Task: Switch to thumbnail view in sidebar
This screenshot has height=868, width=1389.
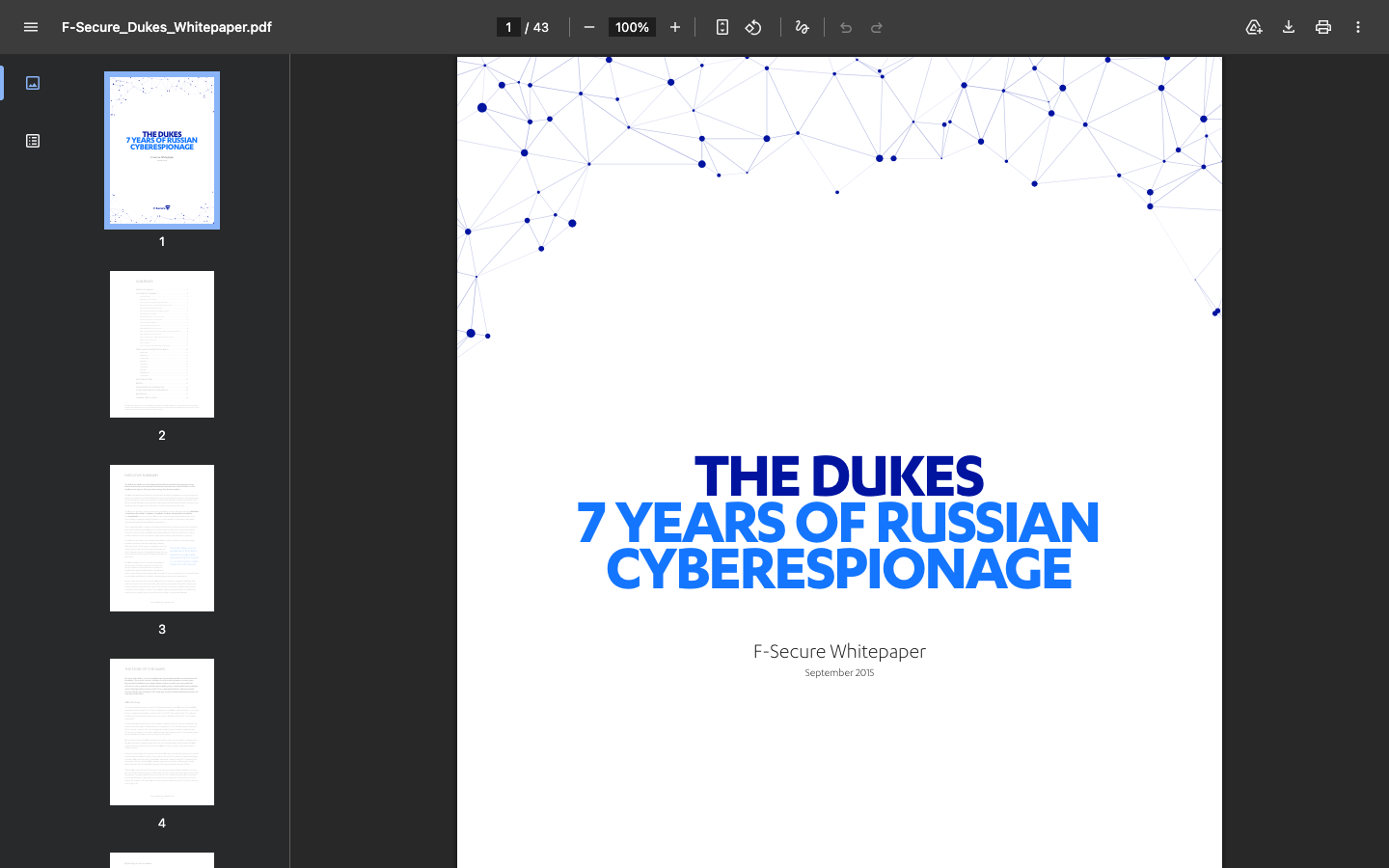Action: click(32, 83)
